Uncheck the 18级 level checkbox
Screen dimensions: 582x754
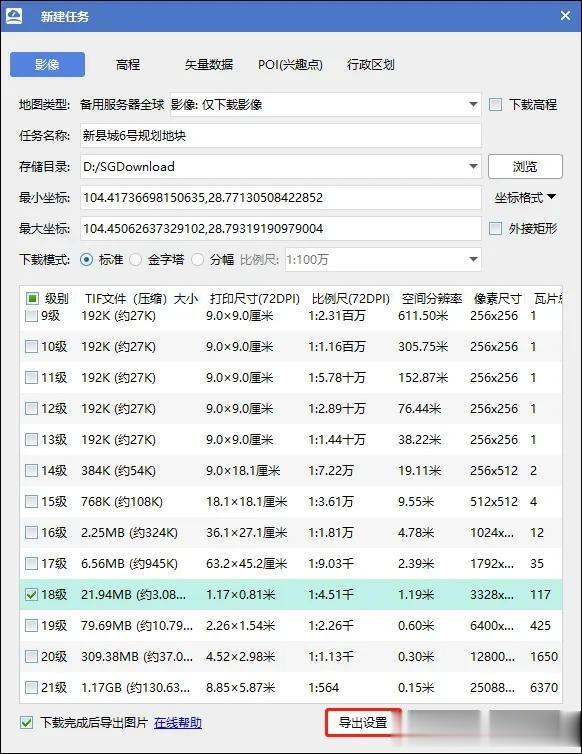pyautogui.click(x=31, y=595)
